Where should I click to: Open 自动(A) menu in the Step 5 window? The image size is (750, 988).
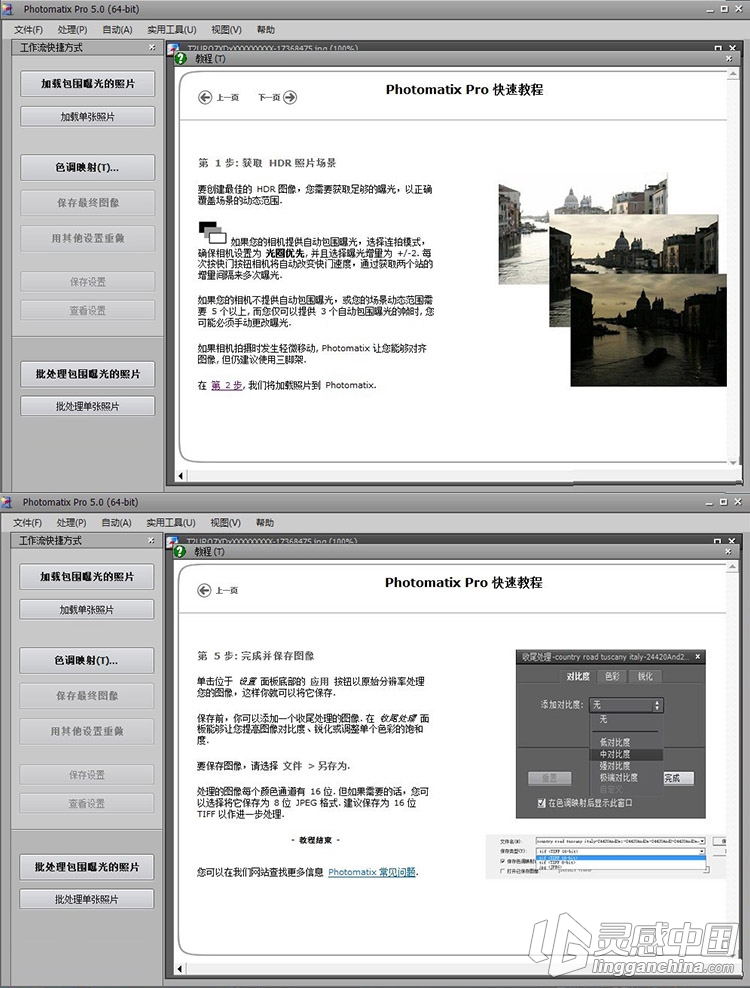pyautogui.click(x=117, y=522)
